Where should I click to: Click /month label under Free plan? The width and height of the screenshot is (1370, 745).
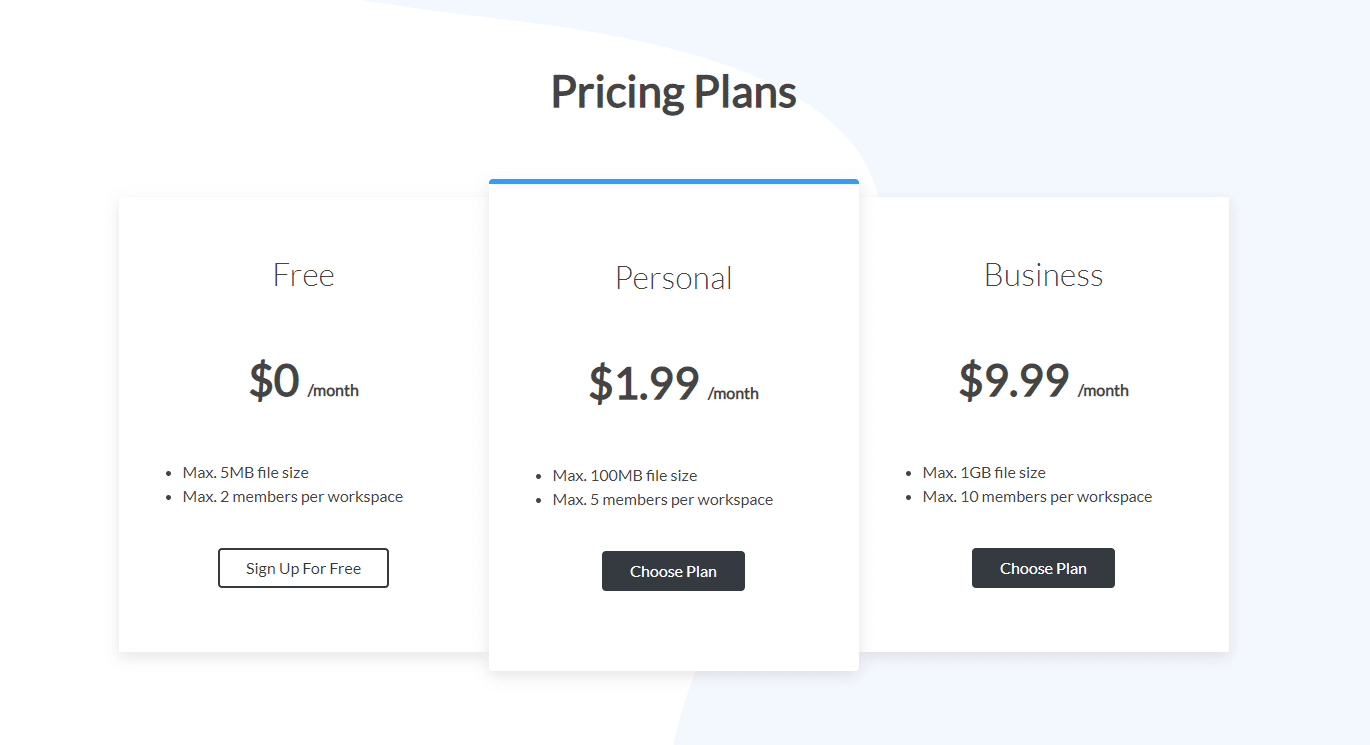point(333,390)
